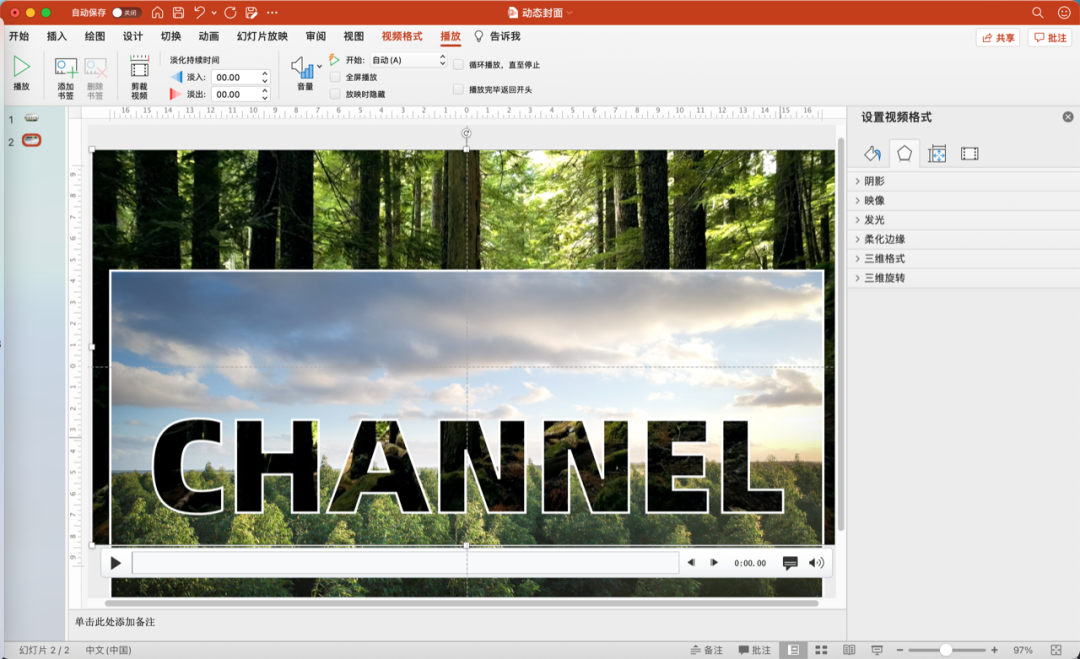This screenshot has width=1080, height=659.
Task: Select slide 1 thumbnail
Action: pos(32,118)
